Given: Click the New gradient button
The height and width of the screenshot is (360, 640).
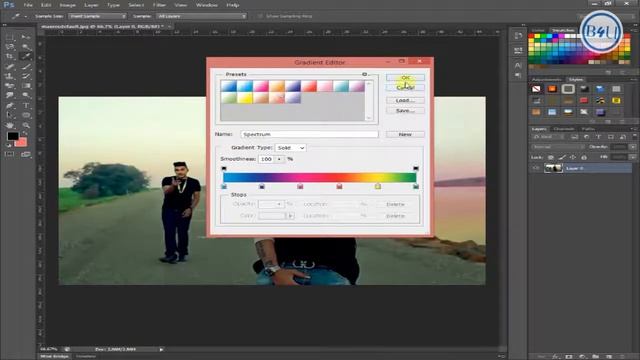Looking at the screenshot, I should click(405, 134).
